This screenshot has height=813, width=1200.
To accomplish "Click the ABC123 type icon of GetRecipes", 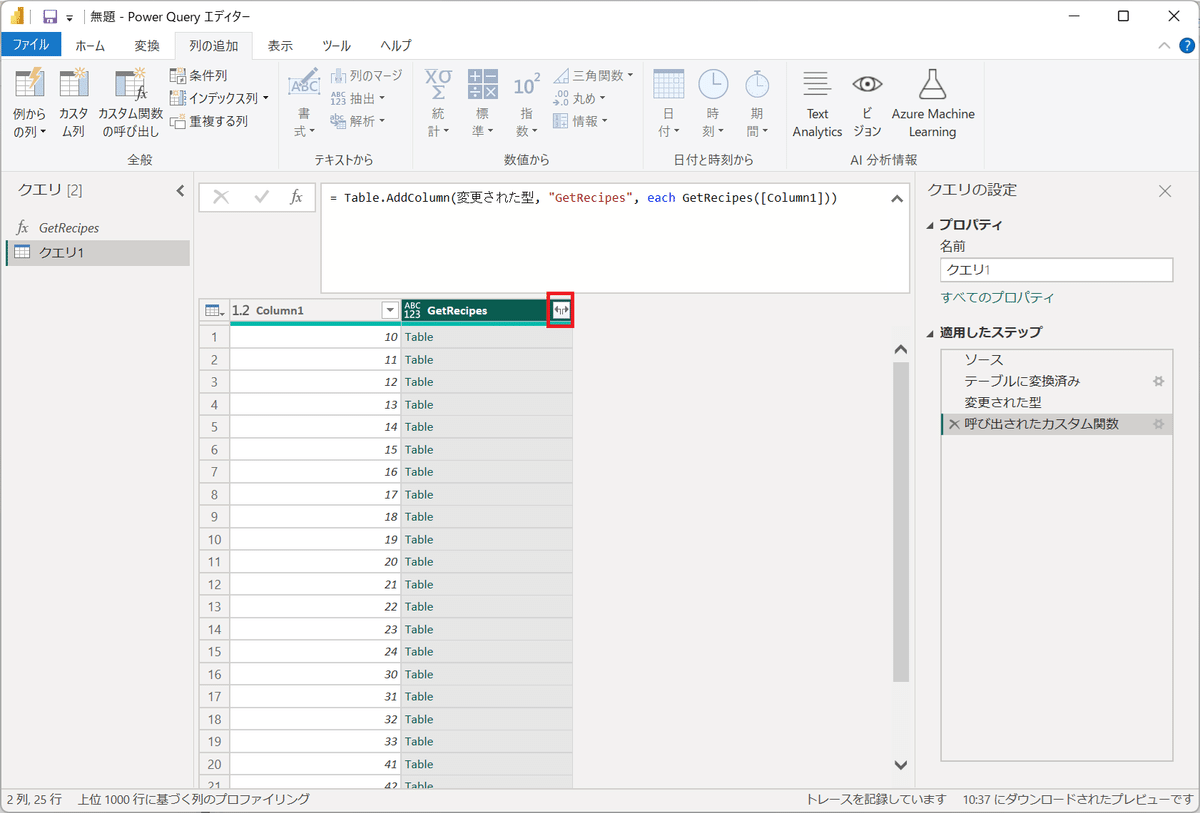I will 412,311.
